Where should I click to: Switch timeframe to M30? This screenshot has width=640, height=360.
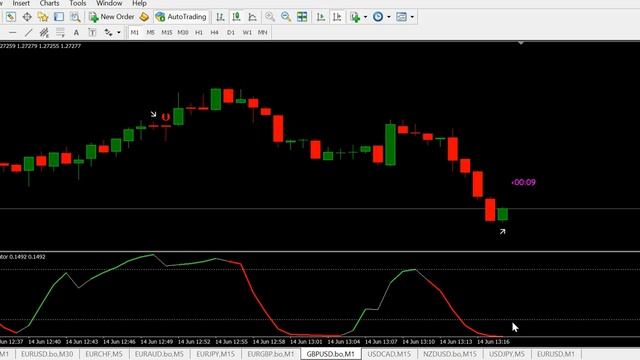(x=183, y=32)
